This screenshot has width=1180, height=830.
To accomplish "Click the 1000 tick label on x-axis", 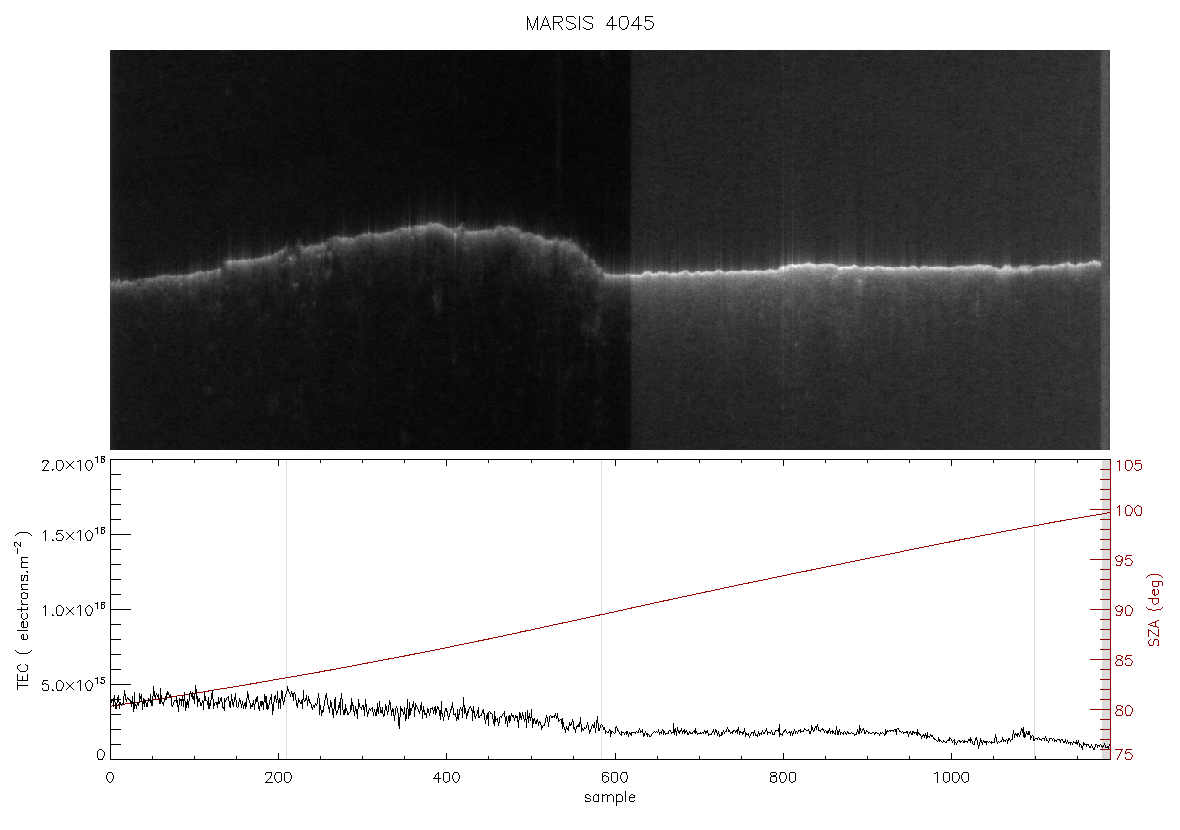I will 951,778.
